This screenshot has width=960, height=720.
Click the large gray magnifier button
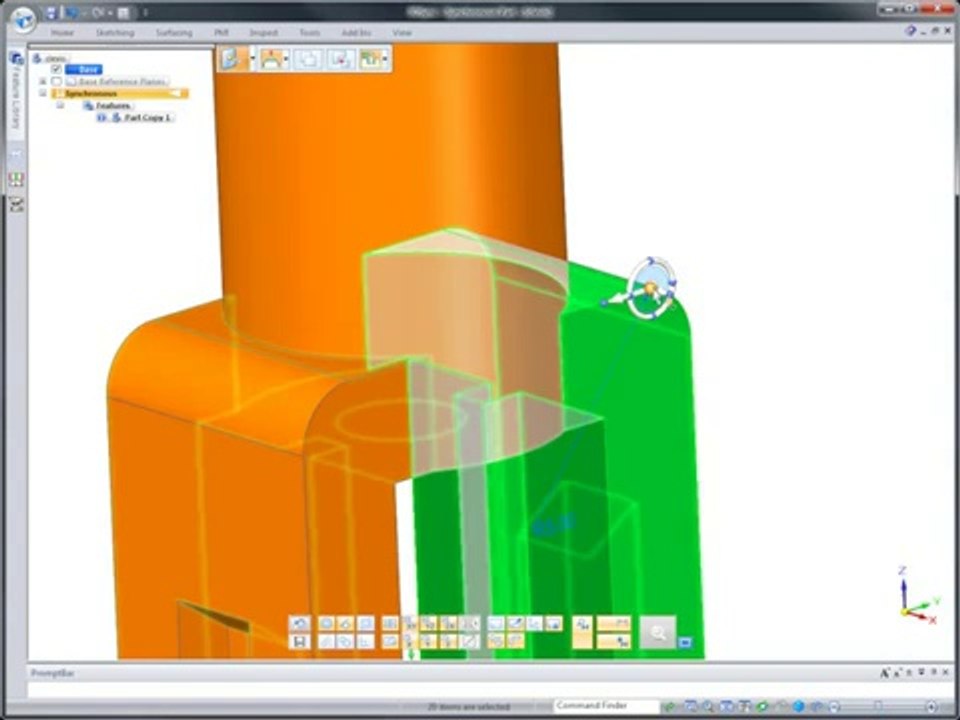[658, 632]
